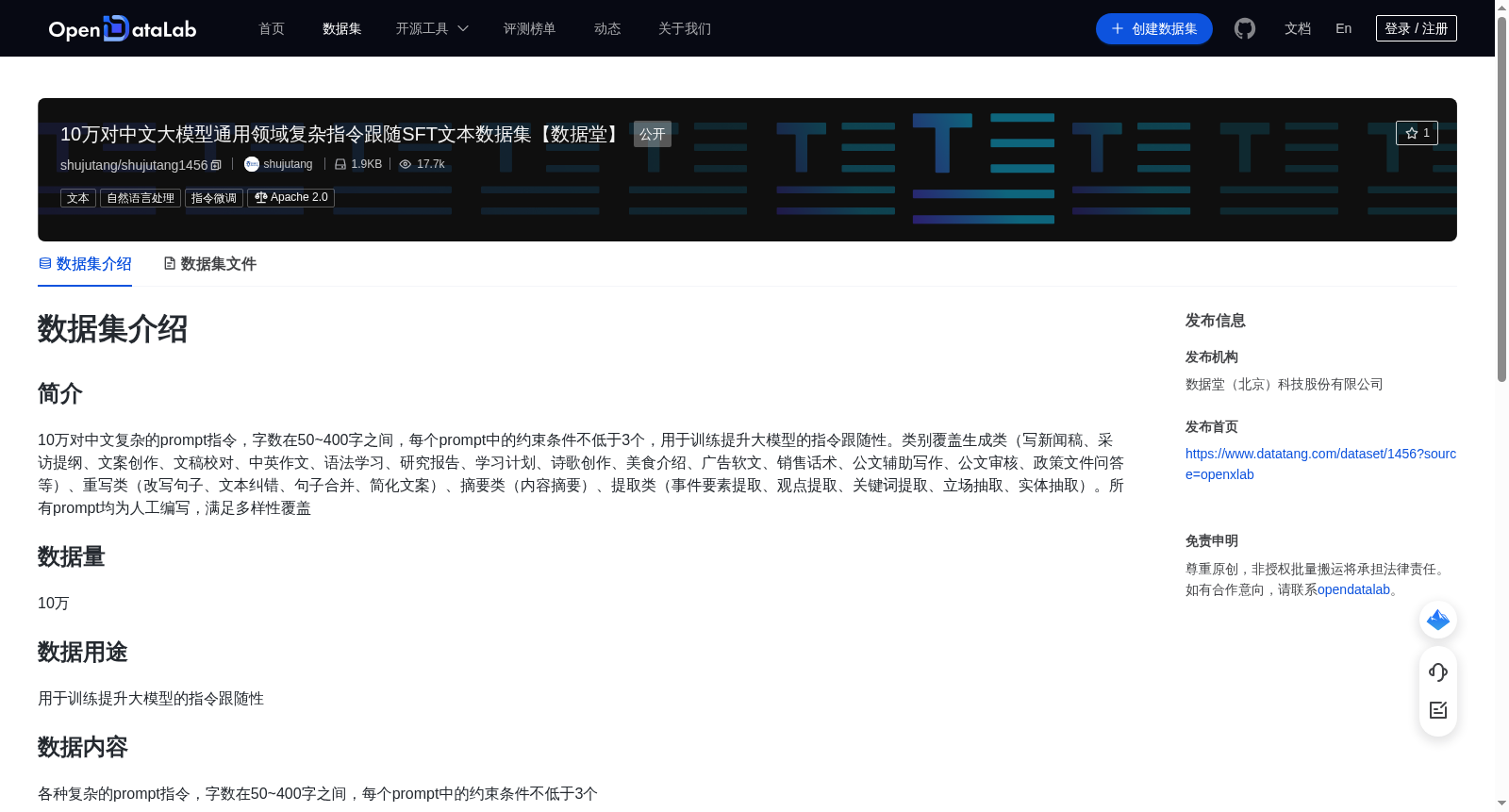Viewport: 1509px width, 812px height.
Task: Click the 17.7k view count
Action: pos(431,164)
